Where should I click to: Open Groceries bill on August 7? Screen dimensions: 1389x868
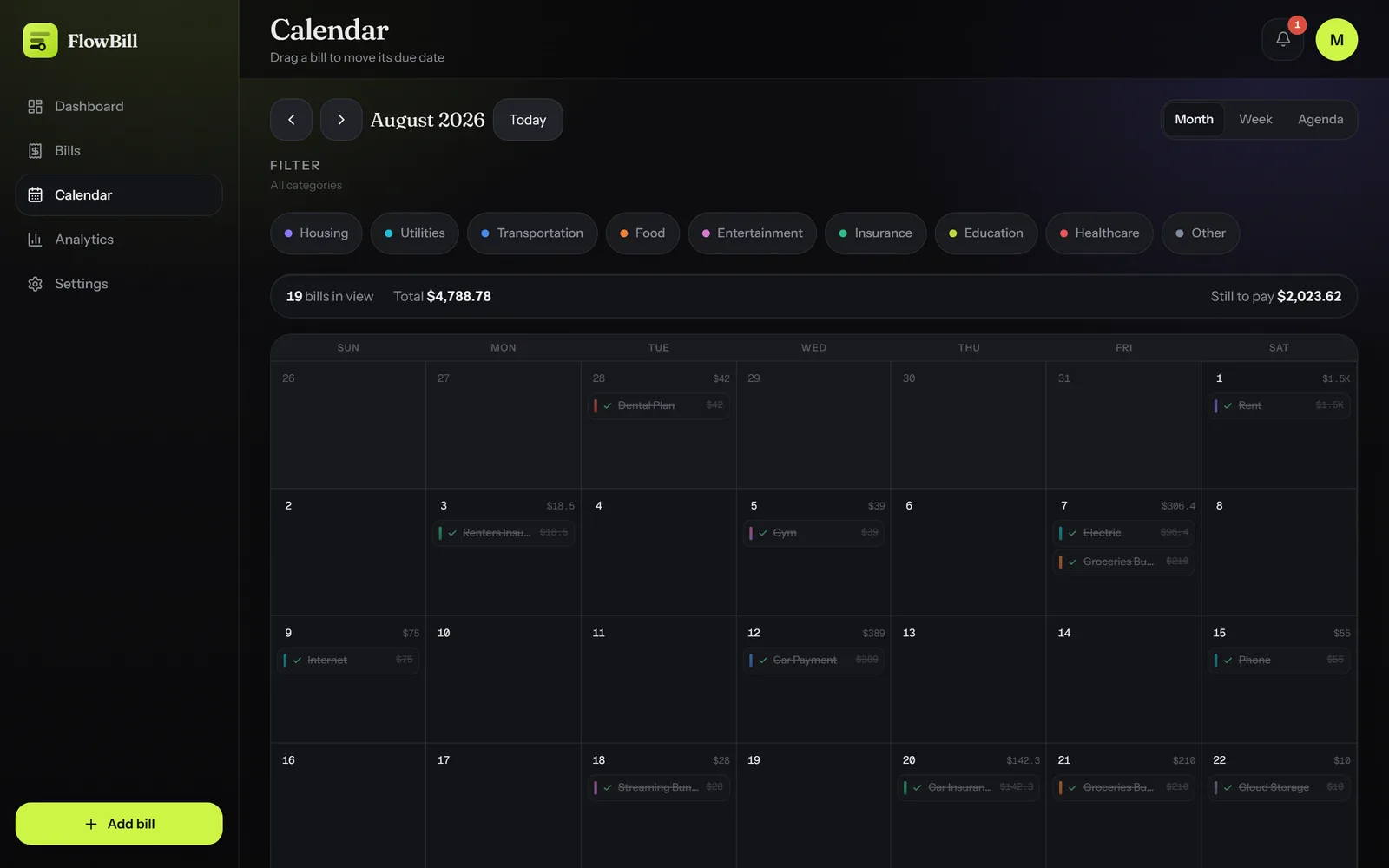click(x=1124, y=562)
